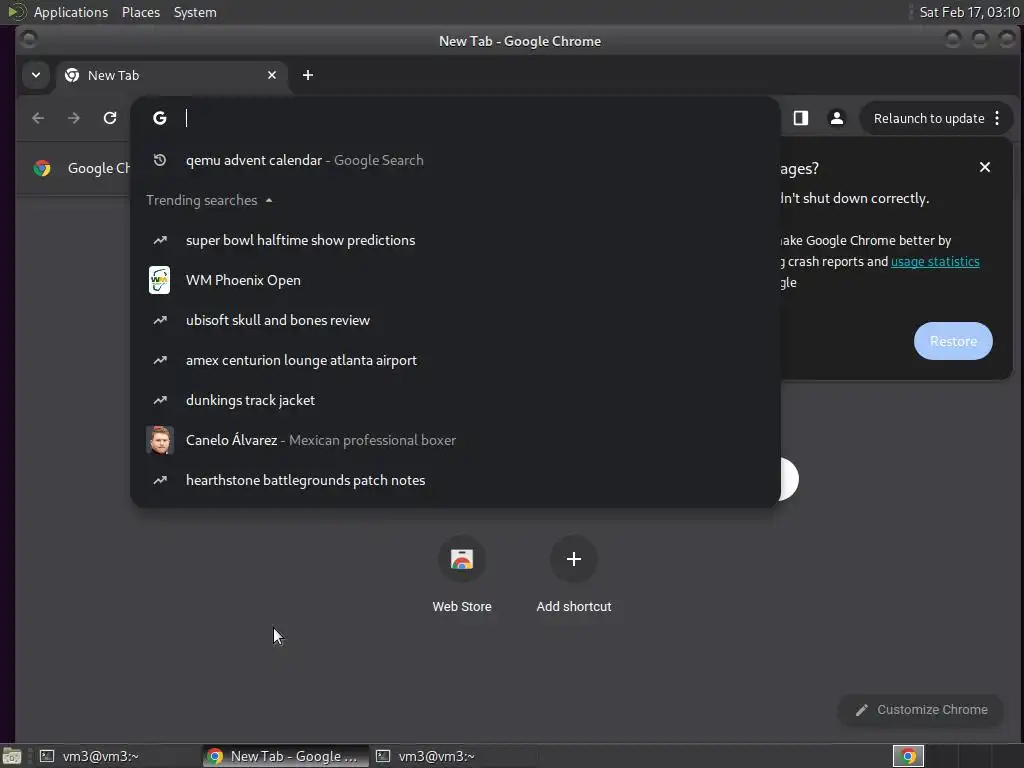Click the Chrome icon in the system tray

(x=908, y=756)
